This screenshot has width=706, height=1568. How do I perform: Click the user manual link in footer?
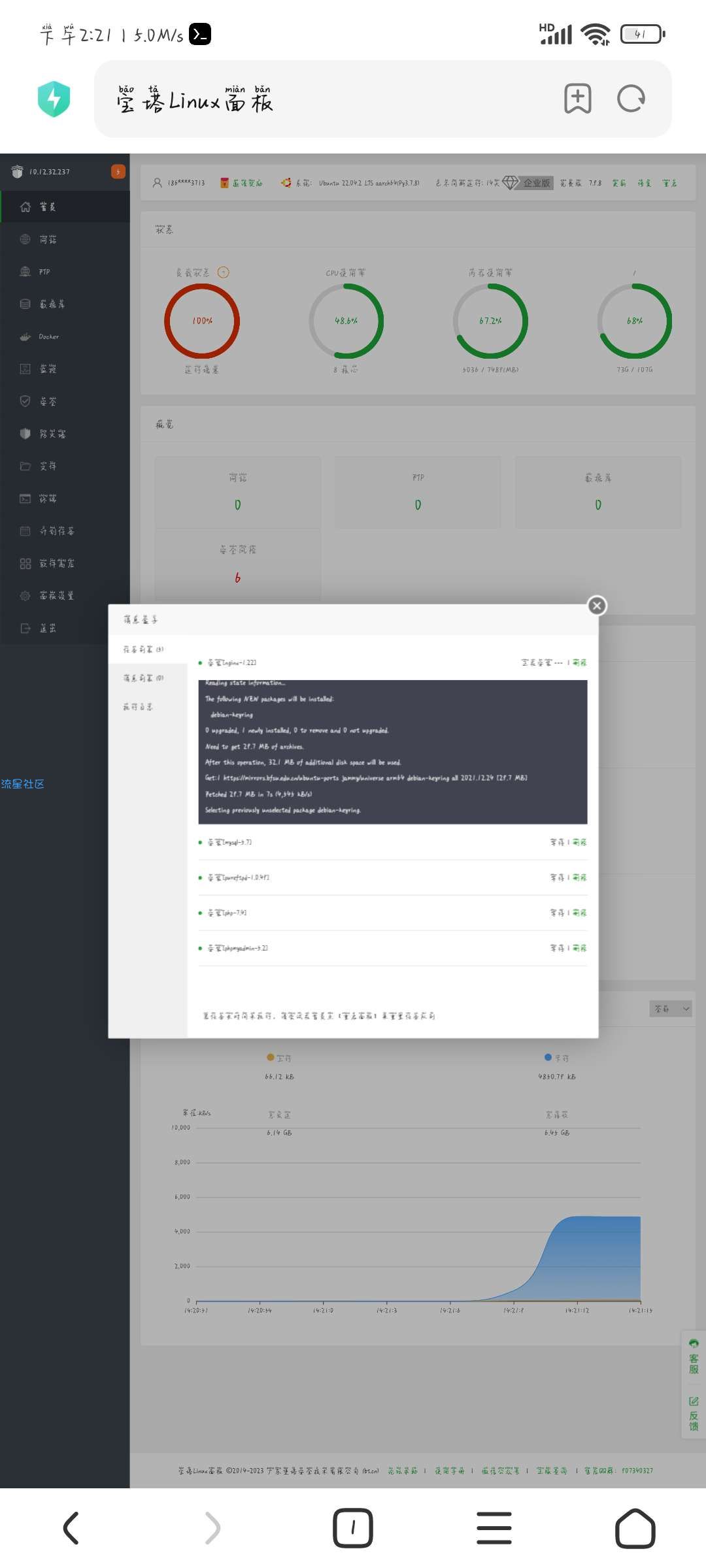450,1471
